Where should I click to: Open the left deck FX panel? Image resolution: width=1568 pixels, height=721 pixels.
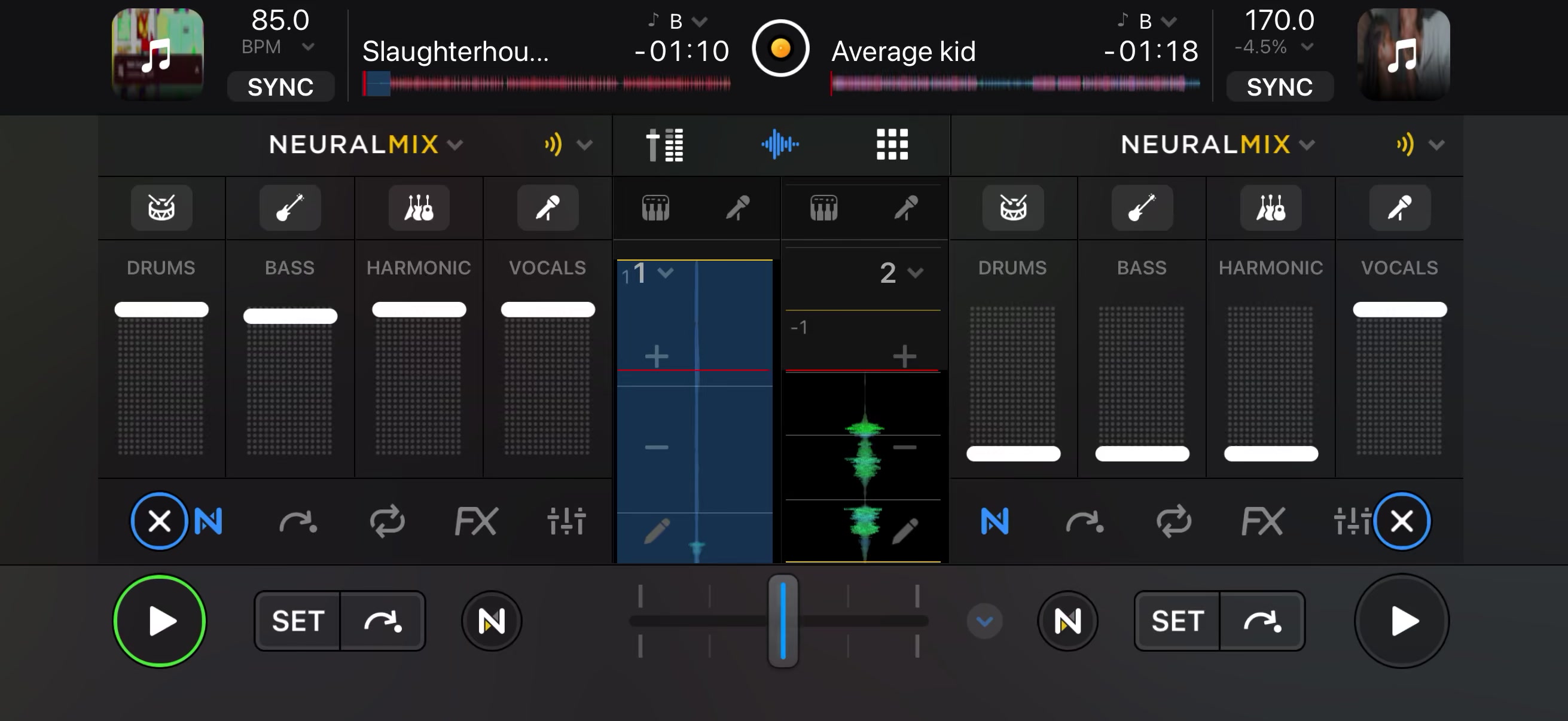tap(476, 521)
